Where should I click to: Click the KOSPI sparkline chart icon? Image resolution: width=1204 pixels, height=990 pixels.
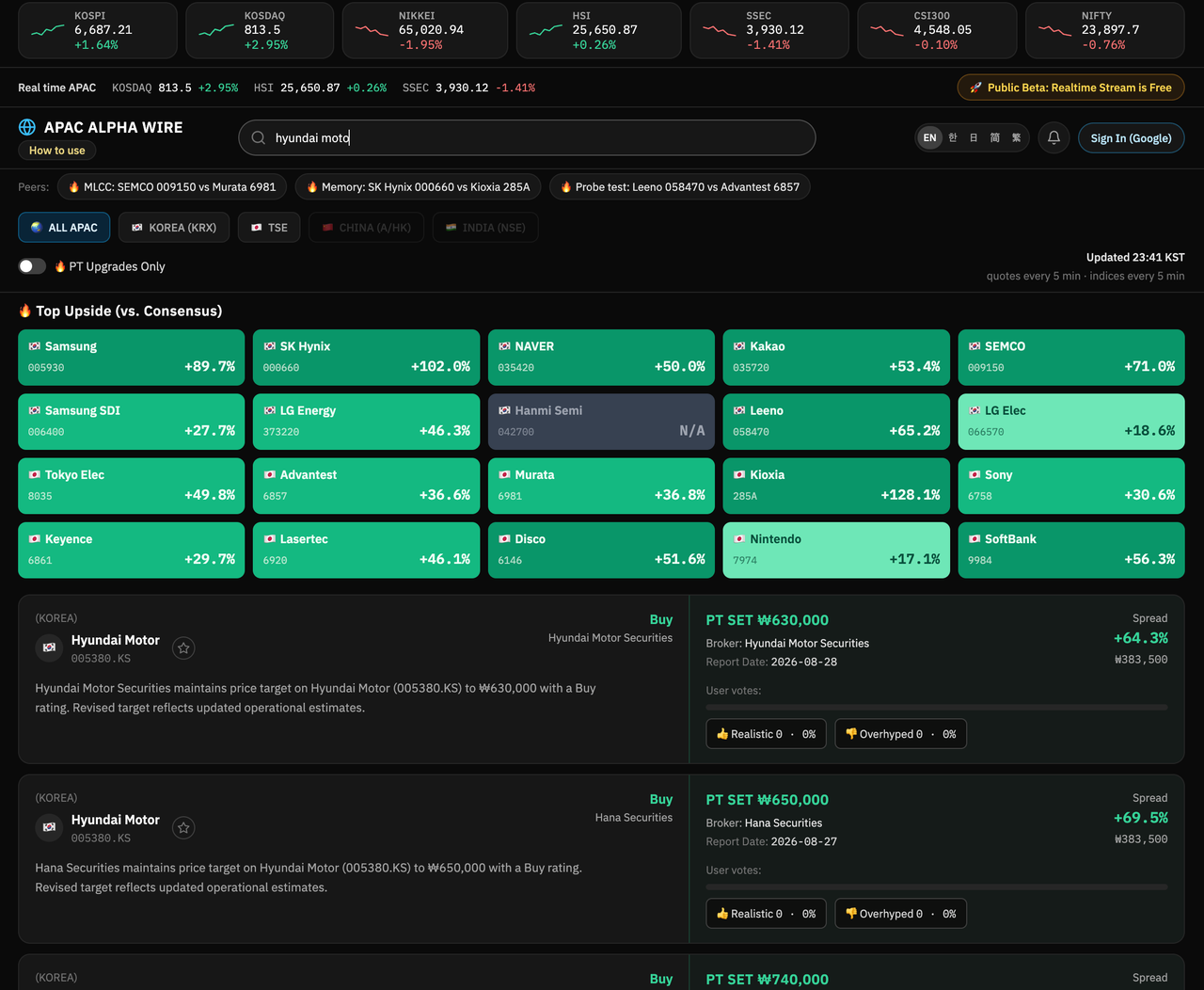pyautogui.click(x=48, y=30)
